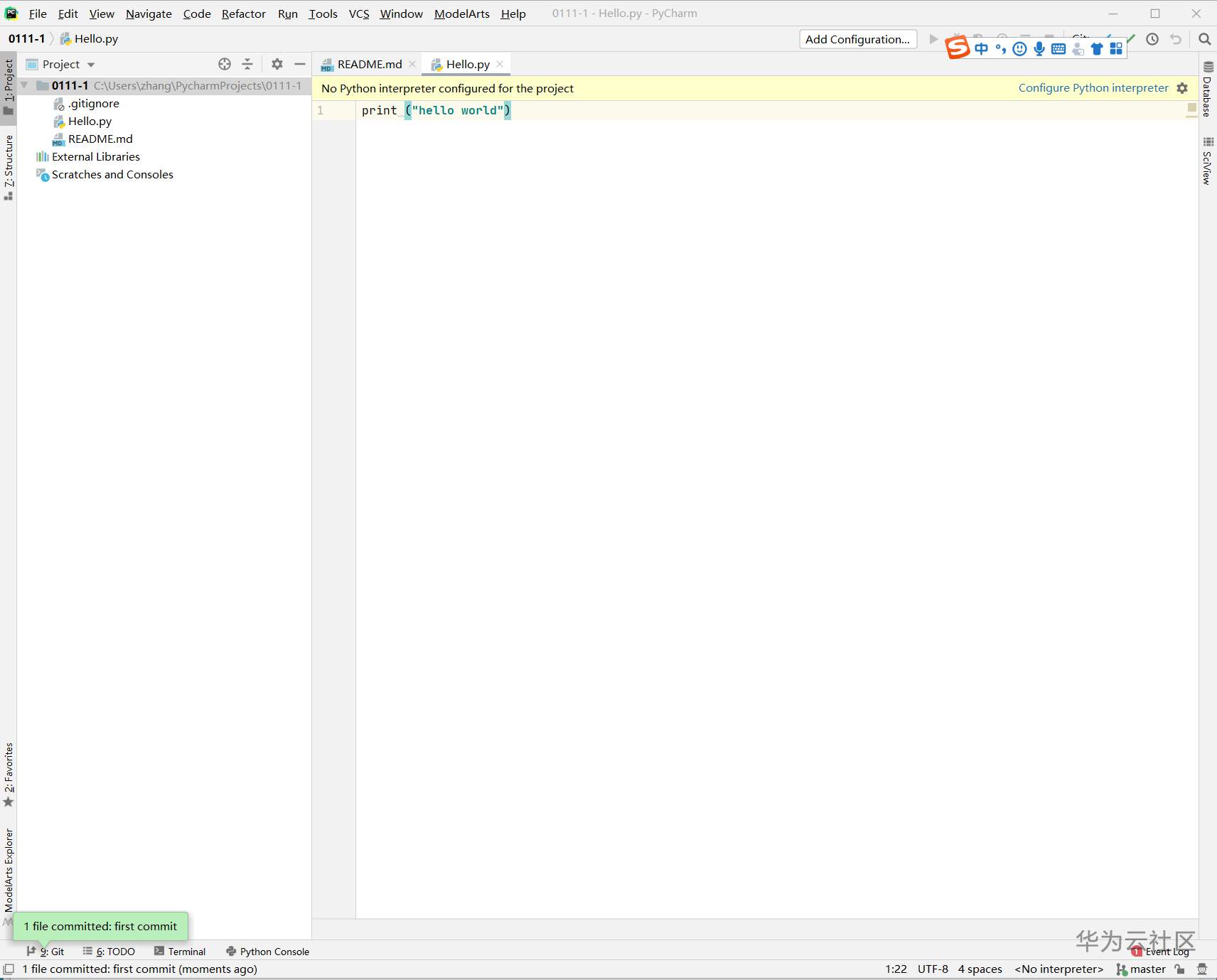Open the Python Console tool window
The image size is (1217, 980).
[267, 952]
